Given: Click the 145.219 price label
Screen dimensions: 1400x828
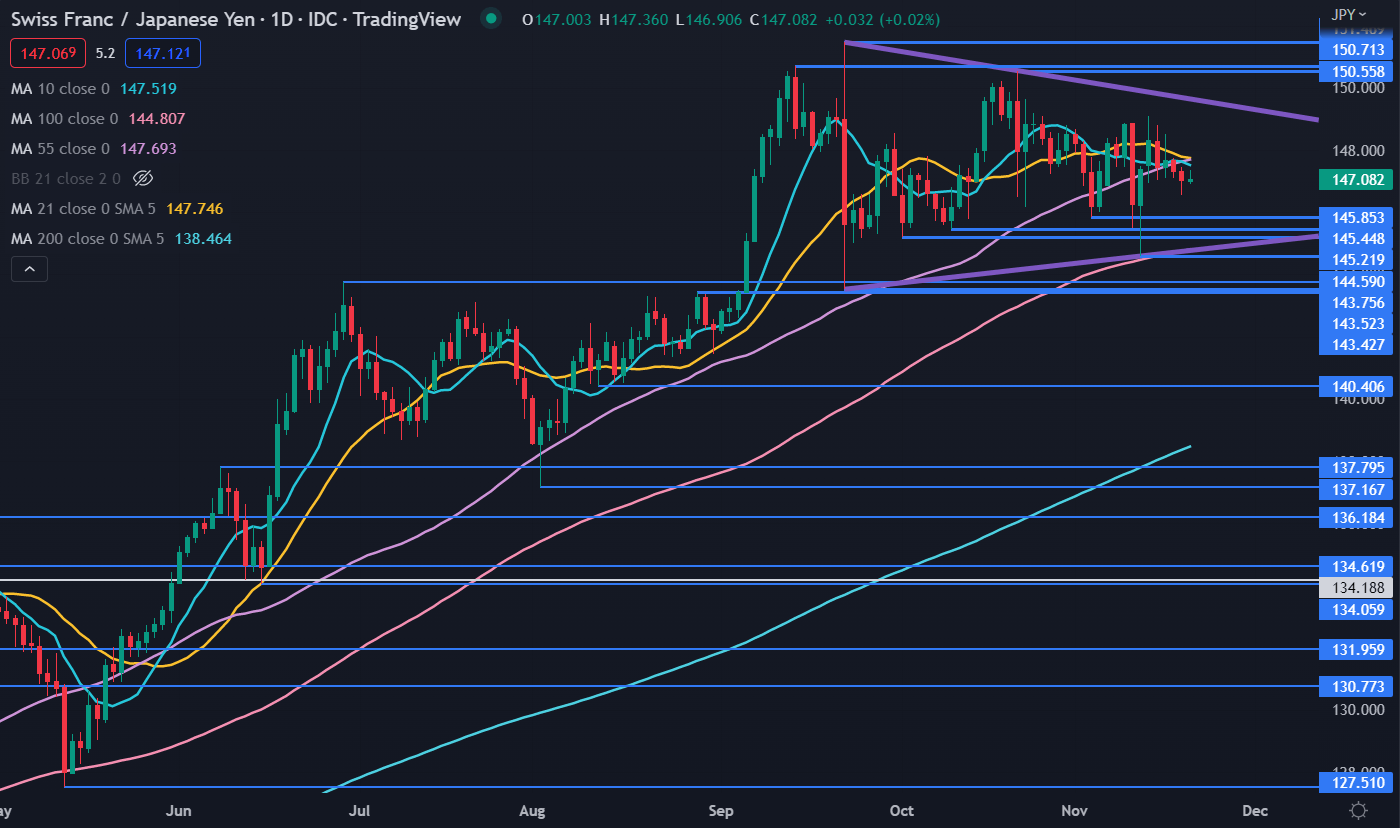Looking at the screenshot, I should (x=1358, y=260).
